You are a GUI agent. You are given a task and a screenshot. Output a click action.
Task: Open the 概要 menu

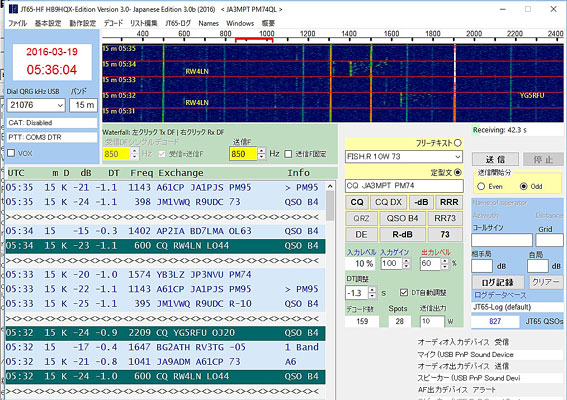tap(268, 24)
